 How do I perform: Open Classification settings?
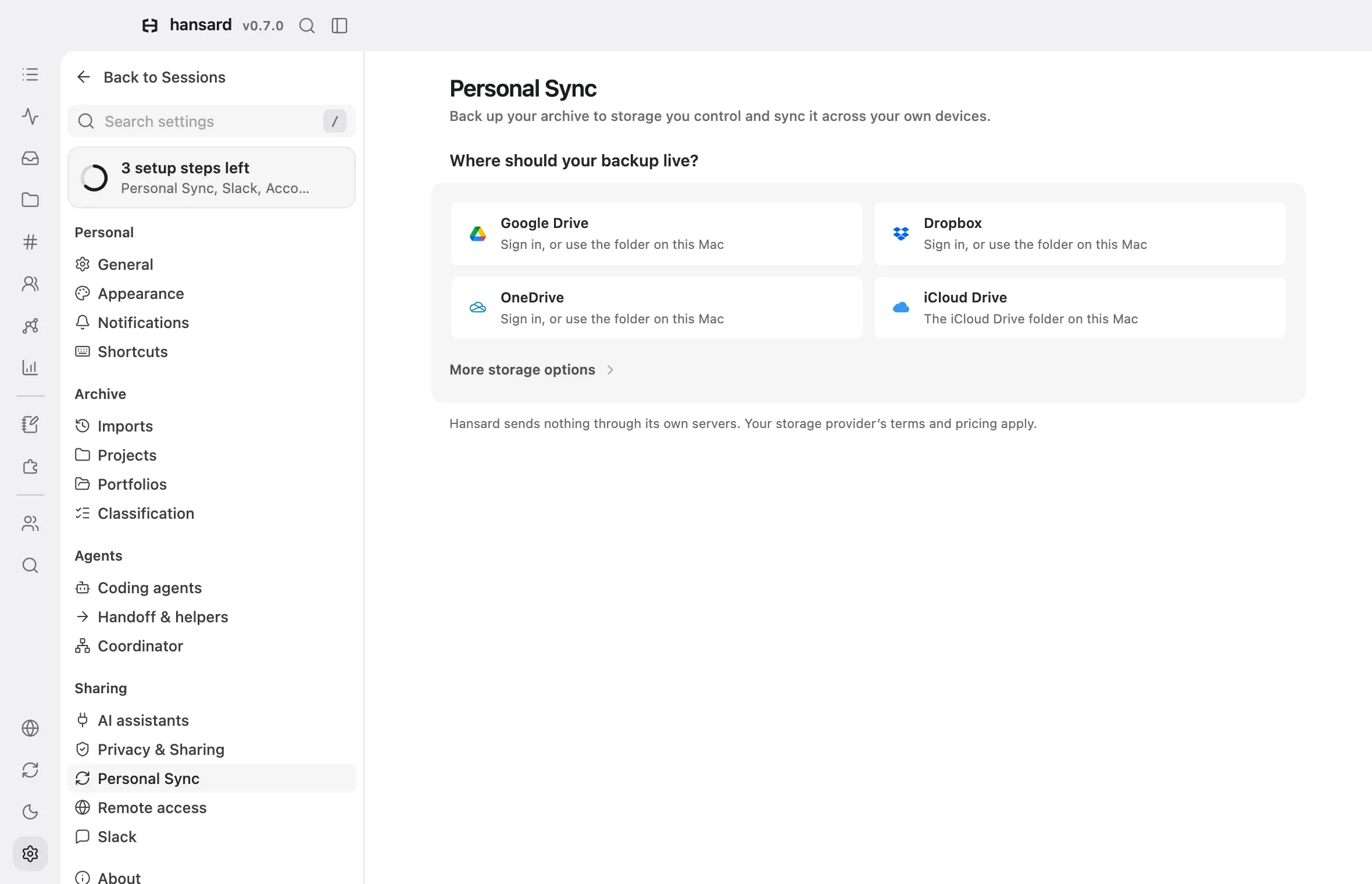[x=212, y=514]
